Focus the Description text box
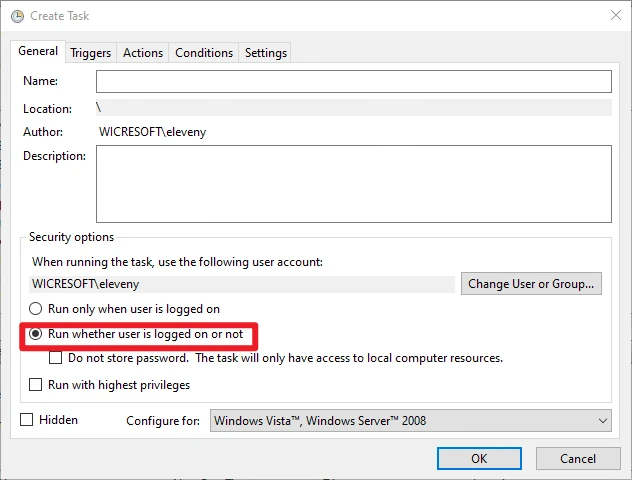This screenshot has width=632, height=480. [353, 183]
